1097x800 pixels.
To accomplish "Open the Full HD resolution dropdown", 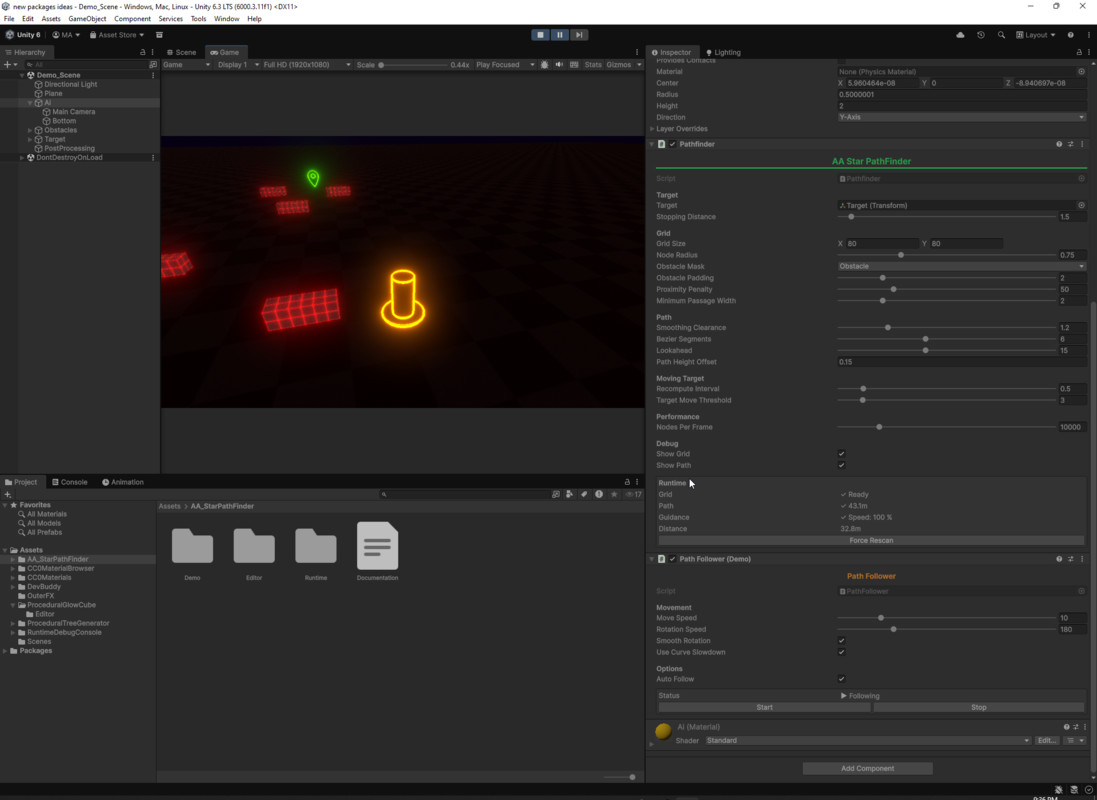I will tap(306, 64).
